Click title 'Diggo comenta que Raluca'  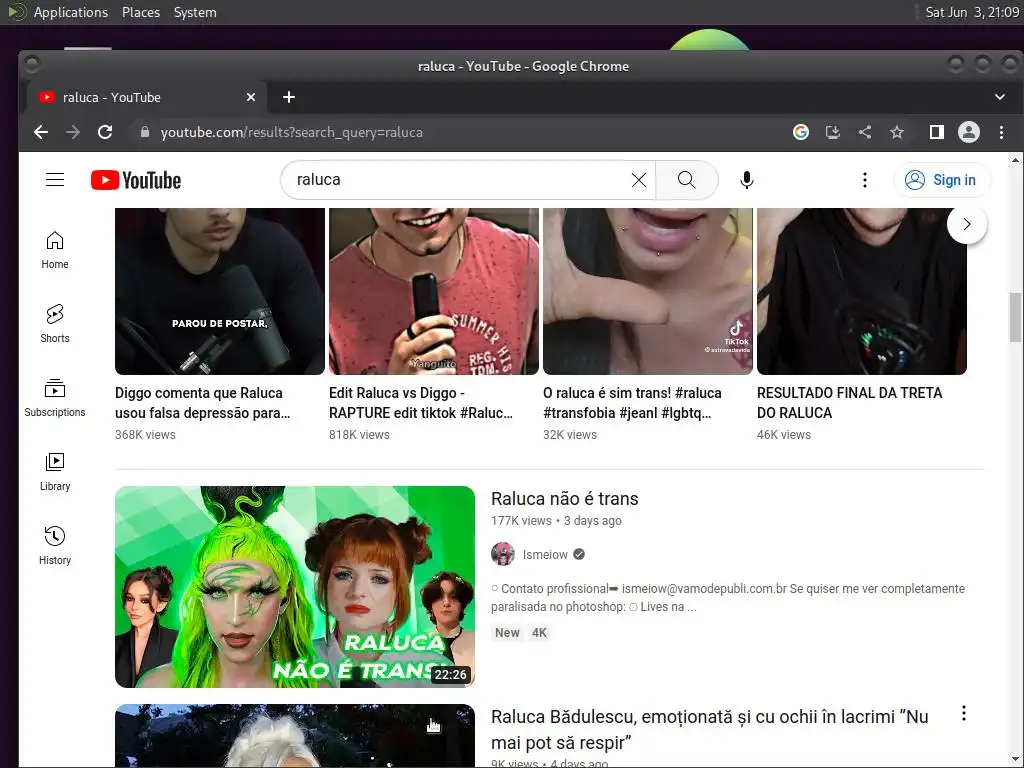202,403
